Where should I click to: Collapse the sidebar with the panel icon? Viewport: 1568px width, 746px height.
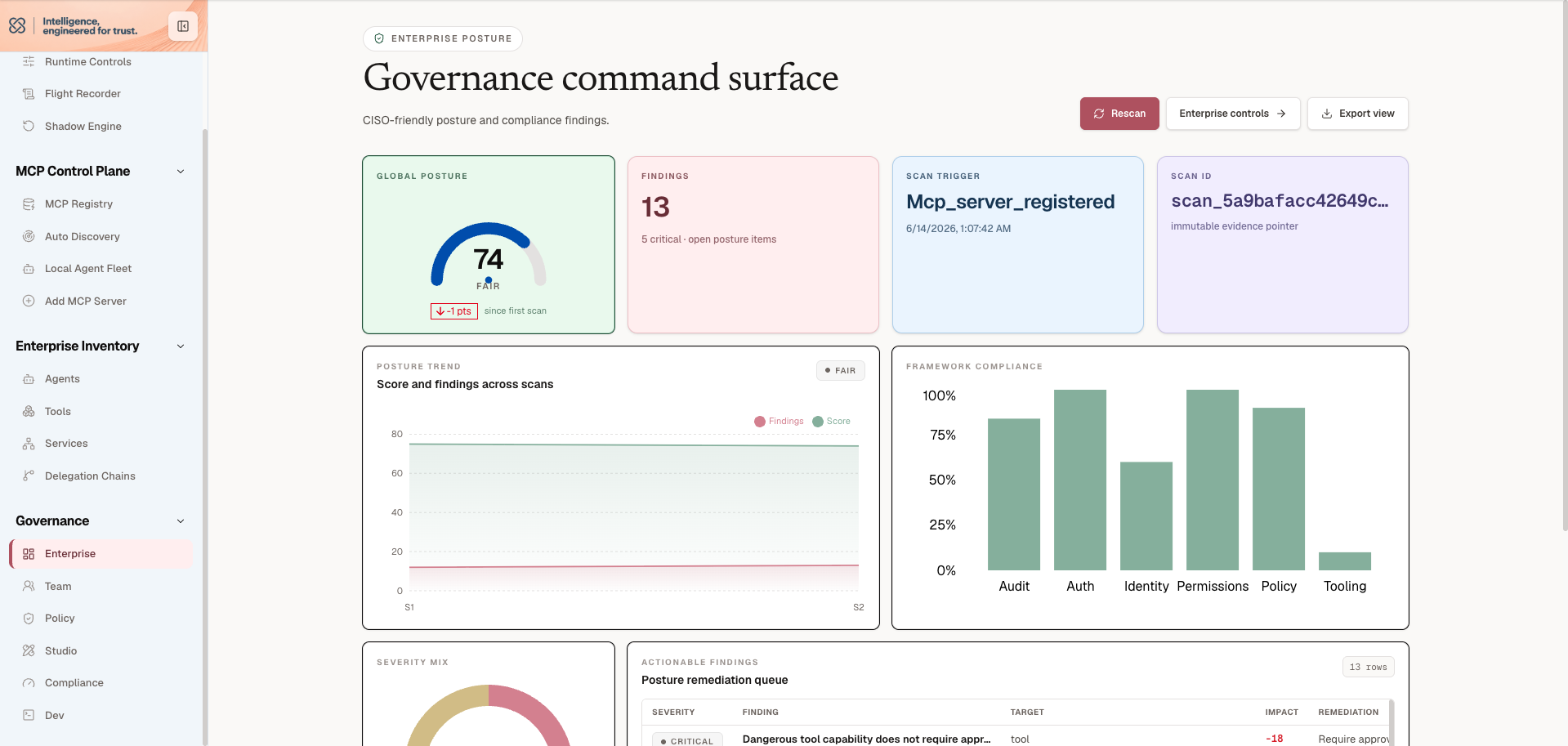pyautogui.click(x=183, y=26)
